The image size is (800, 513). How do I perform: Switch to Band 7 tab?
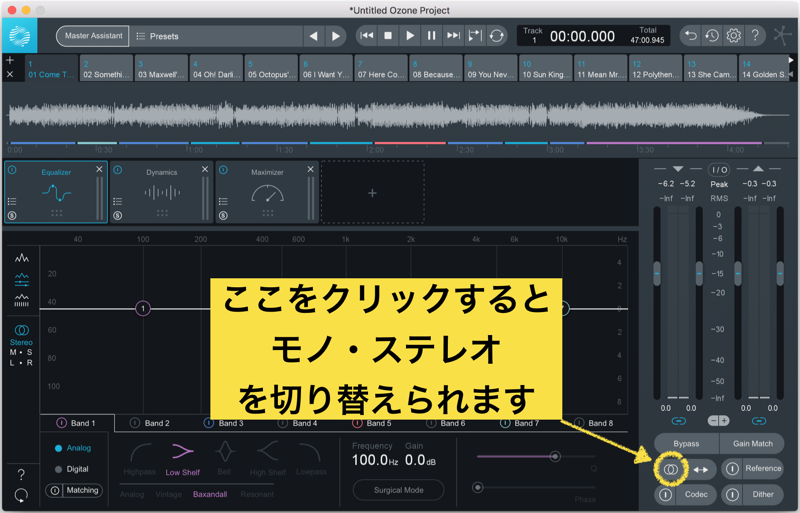click(520, 423)
